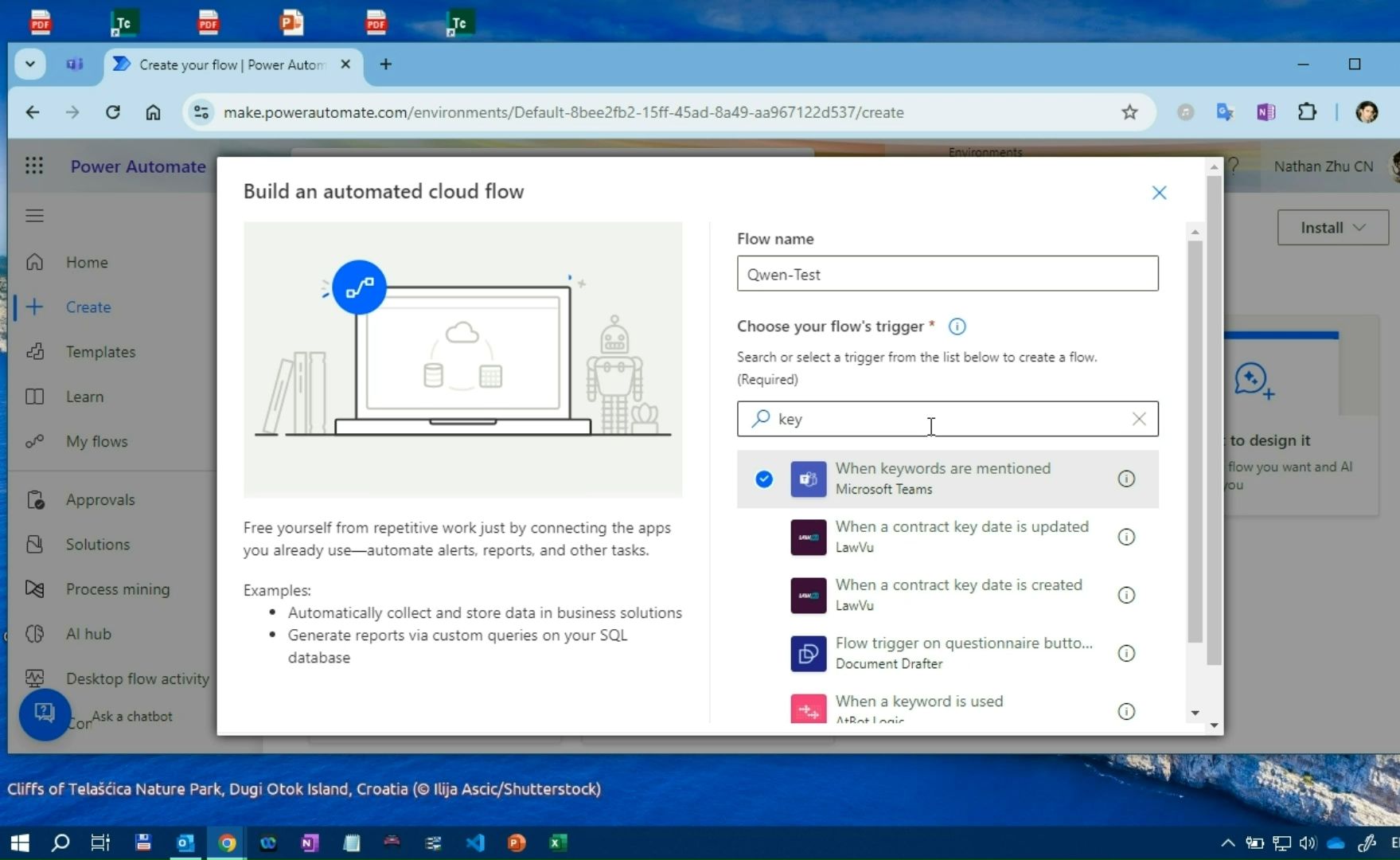This screenshot has height=860, width=1400.
Task: Select the 'When keywords are mentioned' Teams trigger
Action: [x=947, y=479]
